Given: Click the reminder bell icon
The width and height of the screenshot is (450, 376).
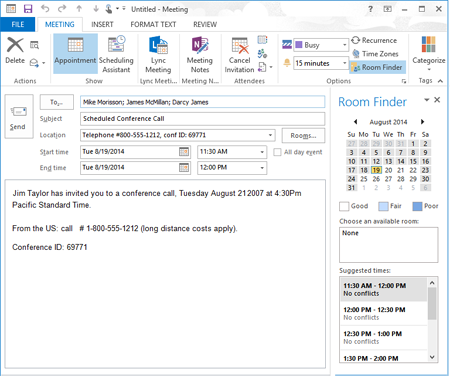Looking at the screenshot, I should point(287,63).
